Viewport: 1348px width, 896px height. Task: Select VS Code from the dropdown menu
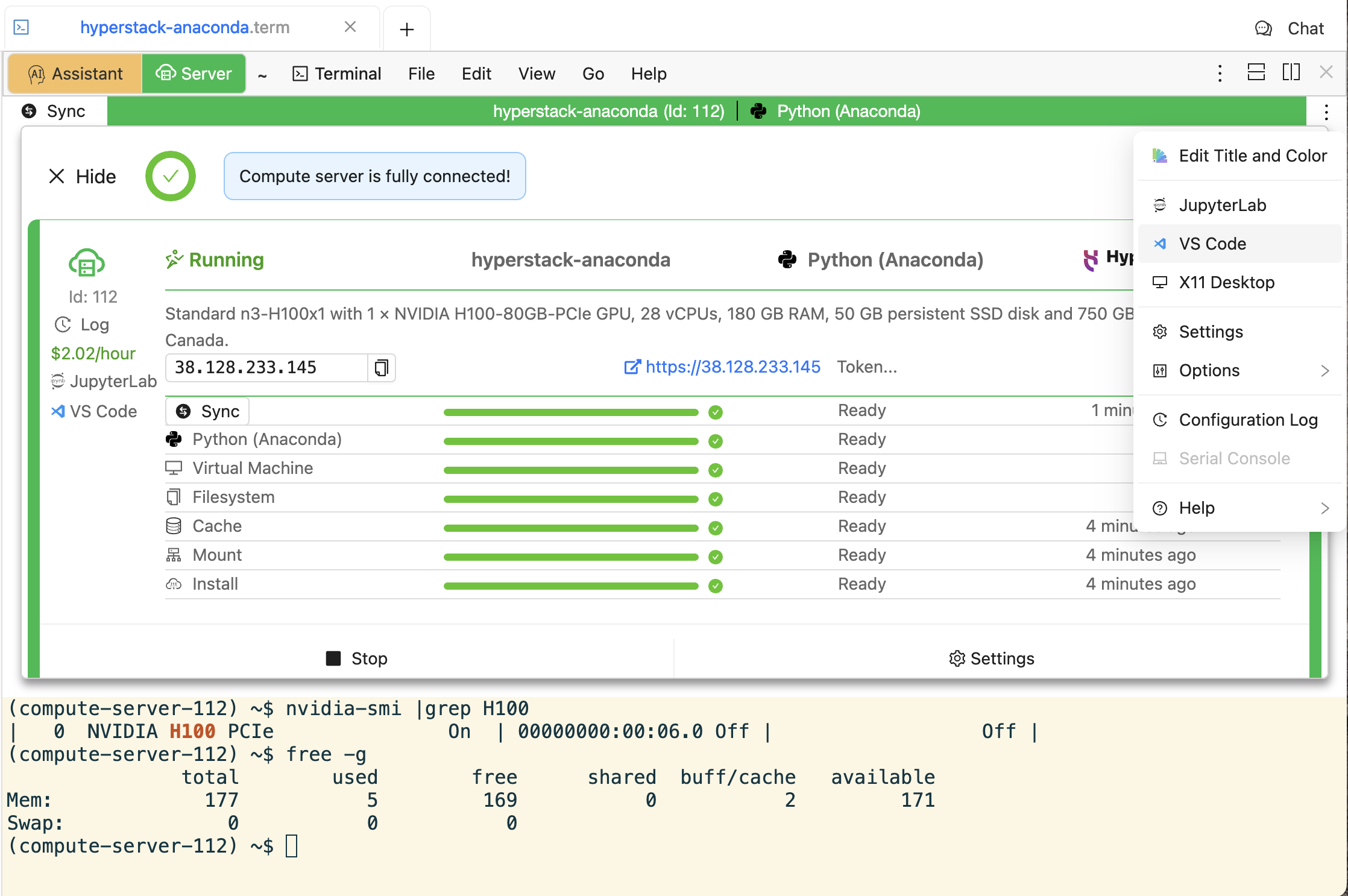pos(1215,243)
